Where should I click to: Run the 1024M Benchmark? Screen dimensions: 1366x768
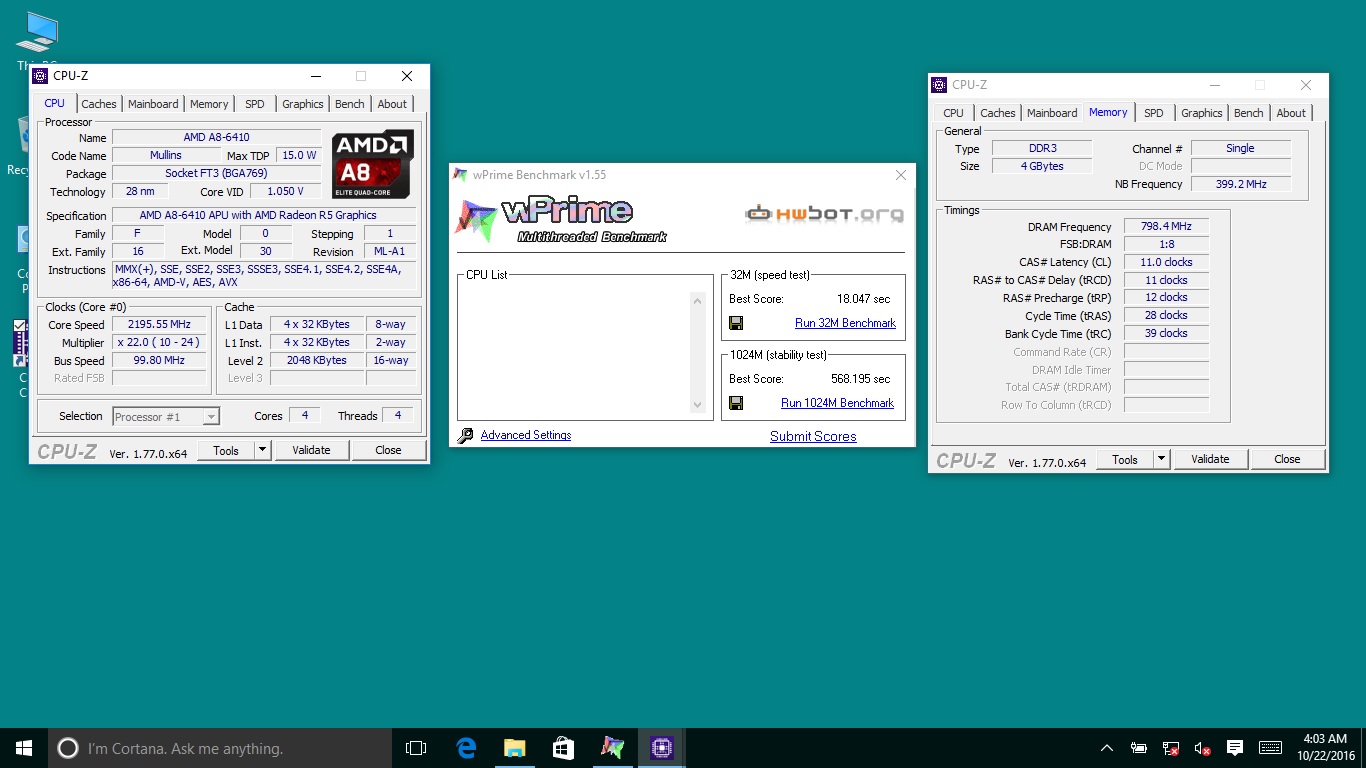coord(837,403)
